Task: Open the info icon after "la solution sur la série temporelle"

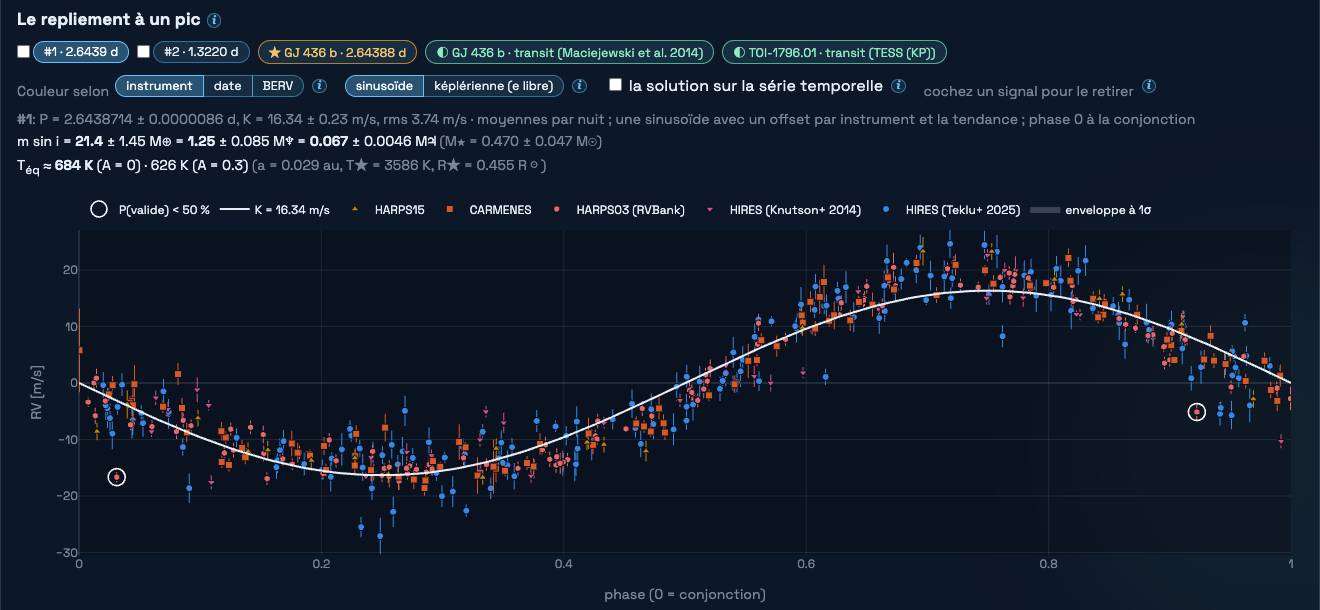Action: [x=899, y=86]
